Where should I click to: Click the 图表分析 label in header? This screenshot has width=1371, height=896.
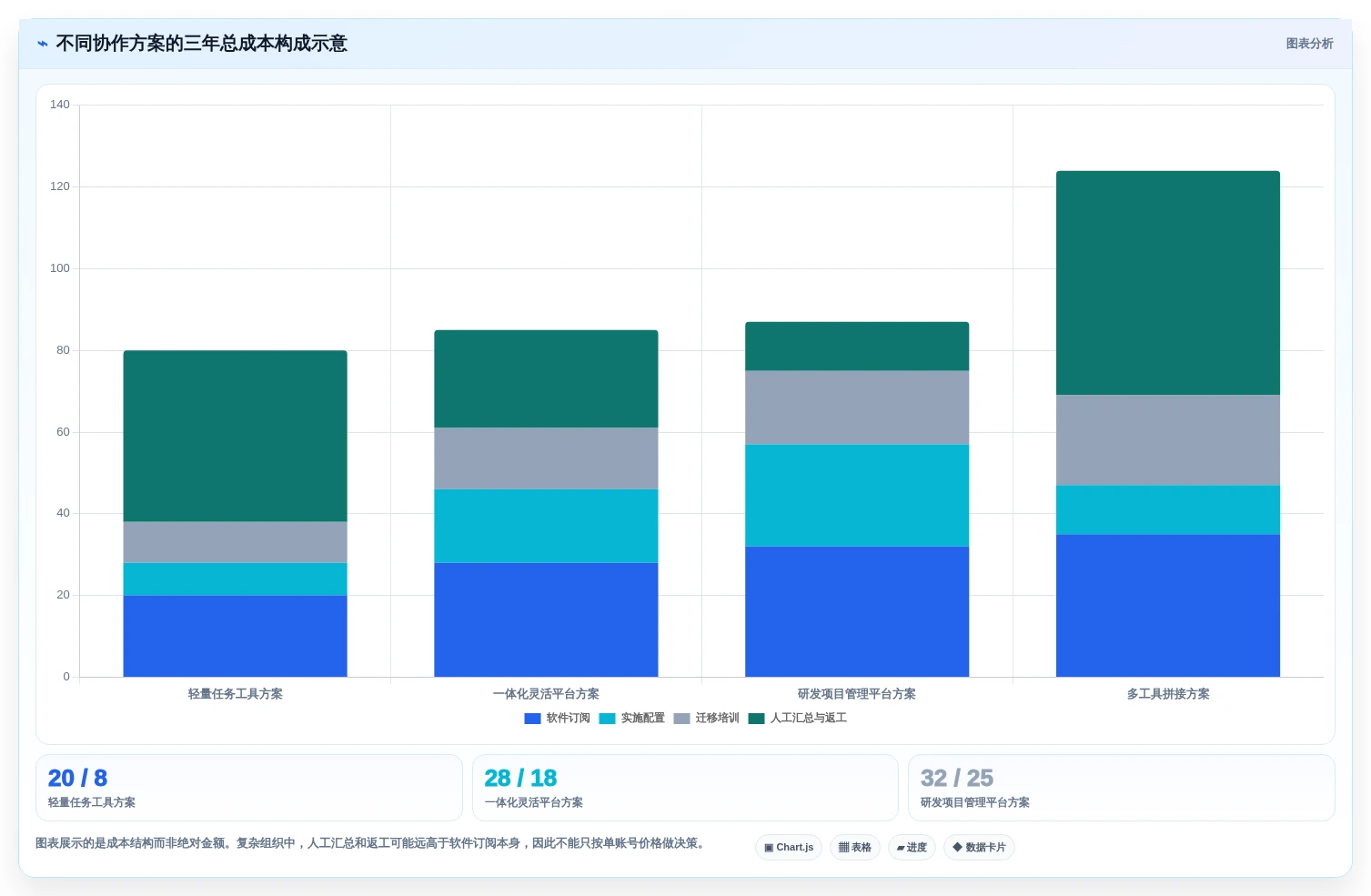[1309, 44]
